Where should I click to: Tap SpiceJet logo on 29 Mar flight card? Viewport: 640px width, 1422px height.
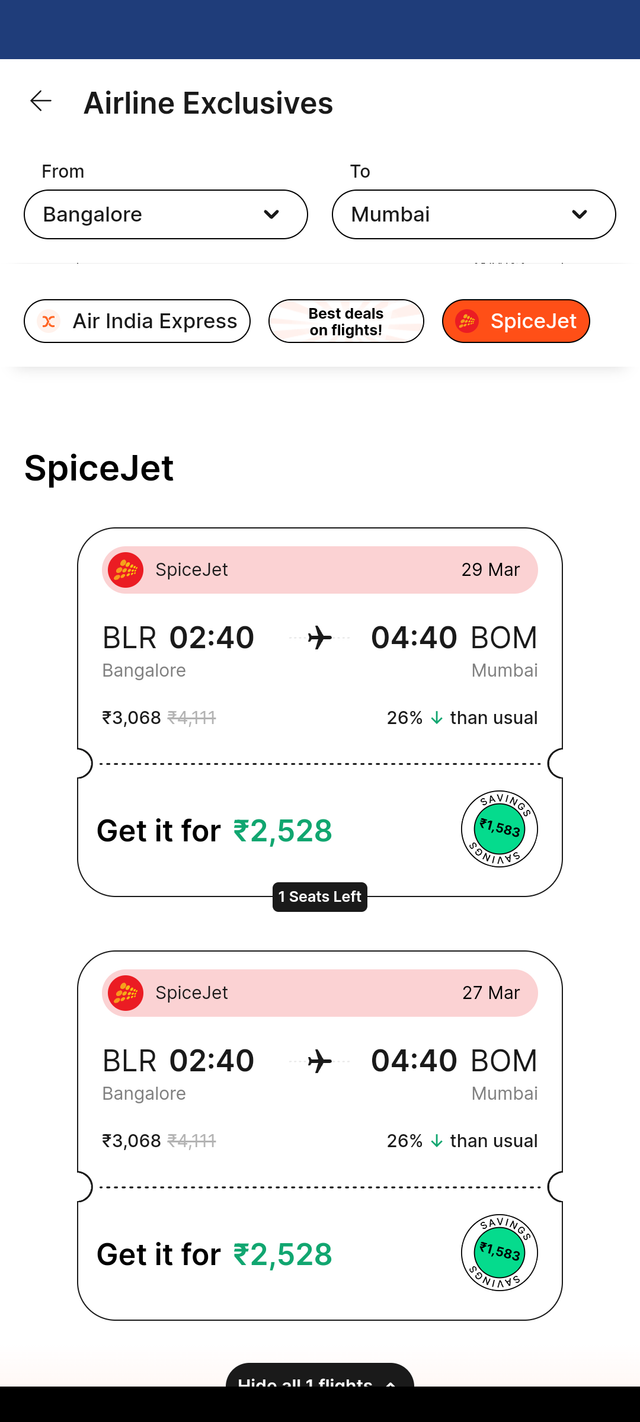pyautogui.click(x=125, y=569)
